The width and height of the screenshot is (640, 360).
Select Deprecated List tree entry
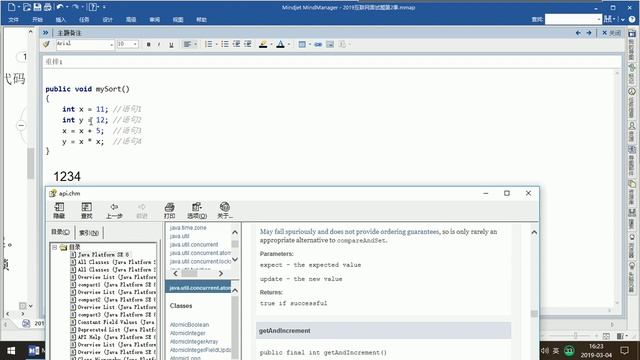point(116,330)
